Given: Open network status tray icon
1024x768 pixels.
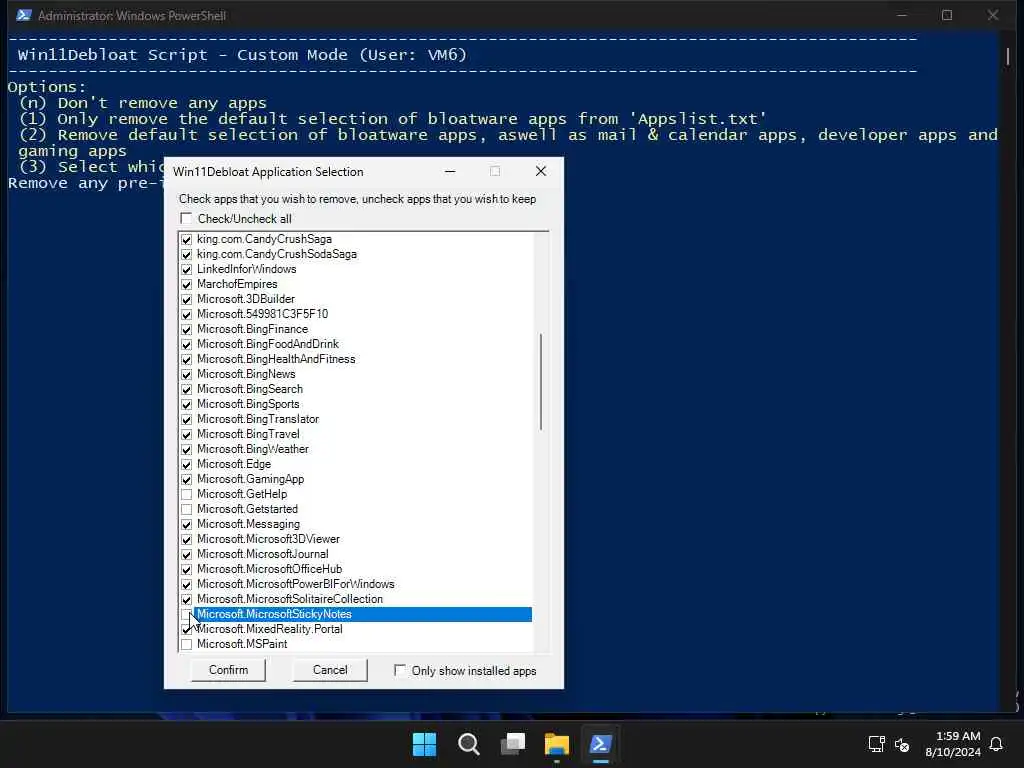Looking at the screenshot, I should coord(876,744).
